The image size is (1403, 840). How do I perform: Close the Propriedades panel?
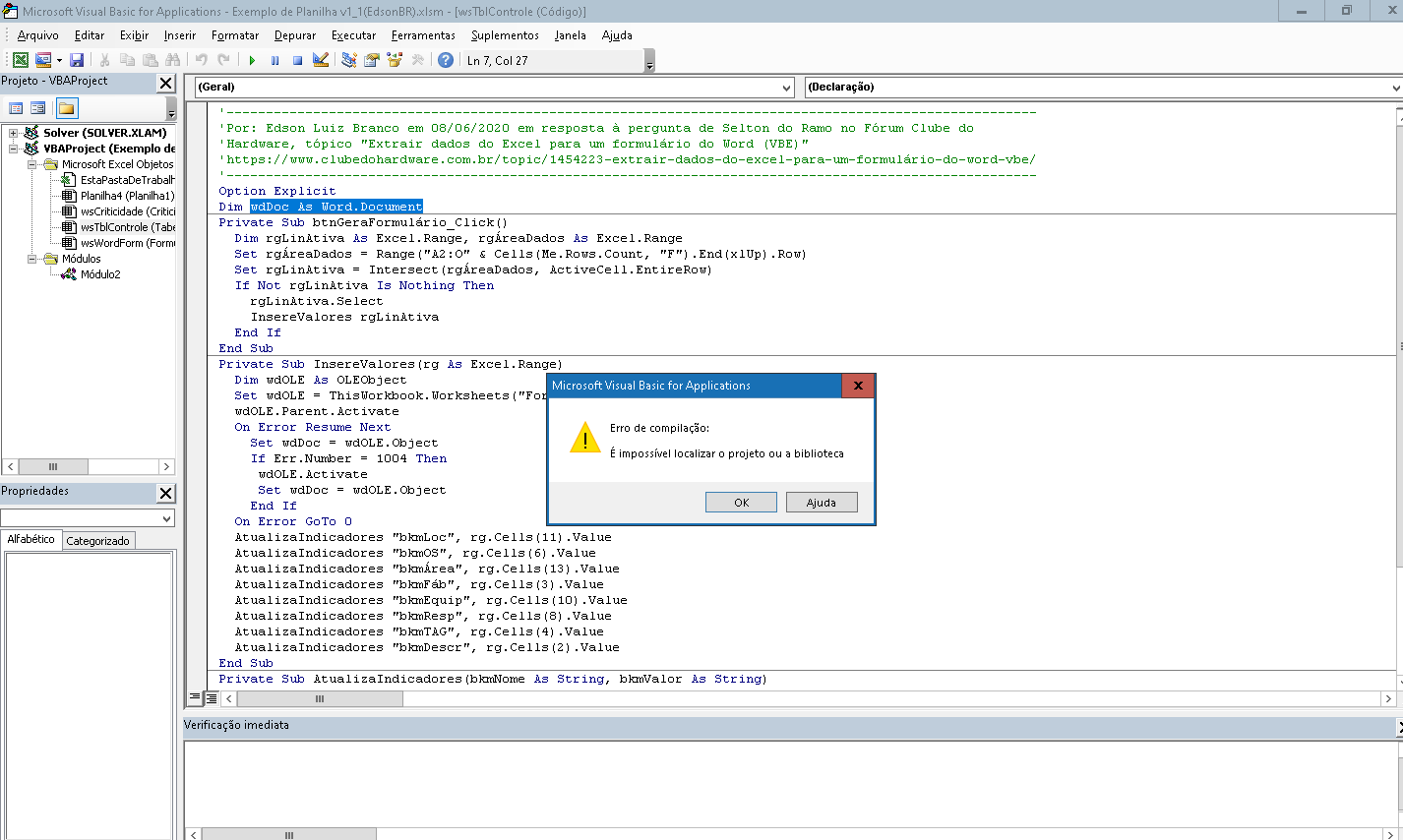coord(165,494)
